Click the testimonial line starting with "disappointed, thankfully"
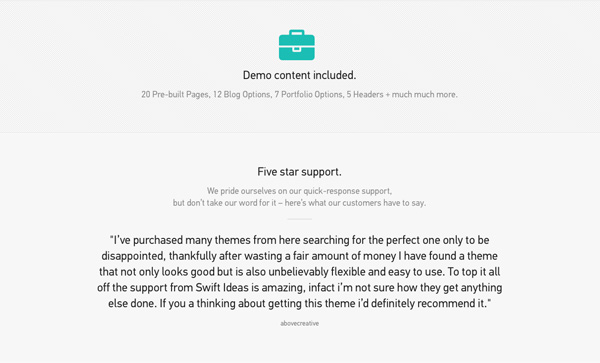This screenshot has height=363, width=600. tap(299, 256)
